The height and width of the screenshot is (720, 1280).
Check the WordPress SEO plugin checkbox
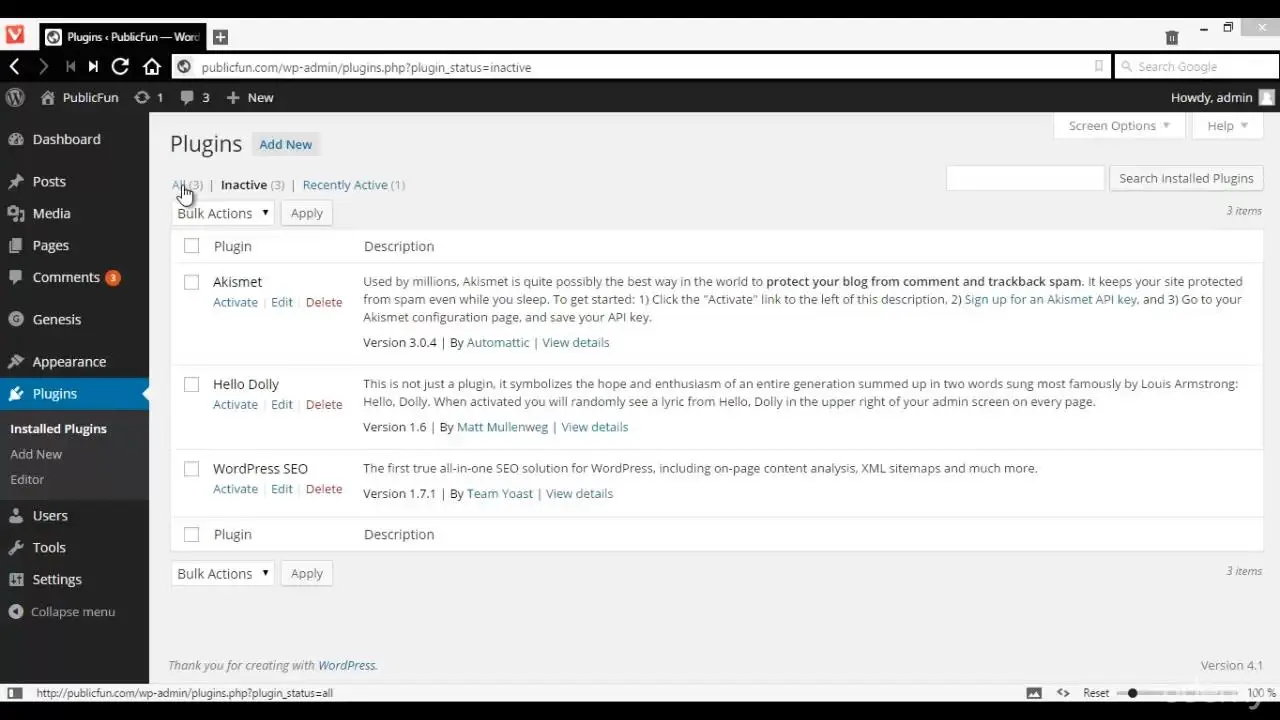coord(191,468)
